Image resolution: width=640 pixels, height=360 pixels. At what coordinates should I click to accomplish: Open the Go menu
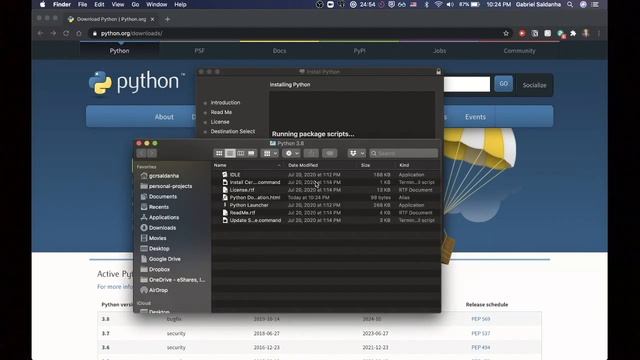pos(135,4)
